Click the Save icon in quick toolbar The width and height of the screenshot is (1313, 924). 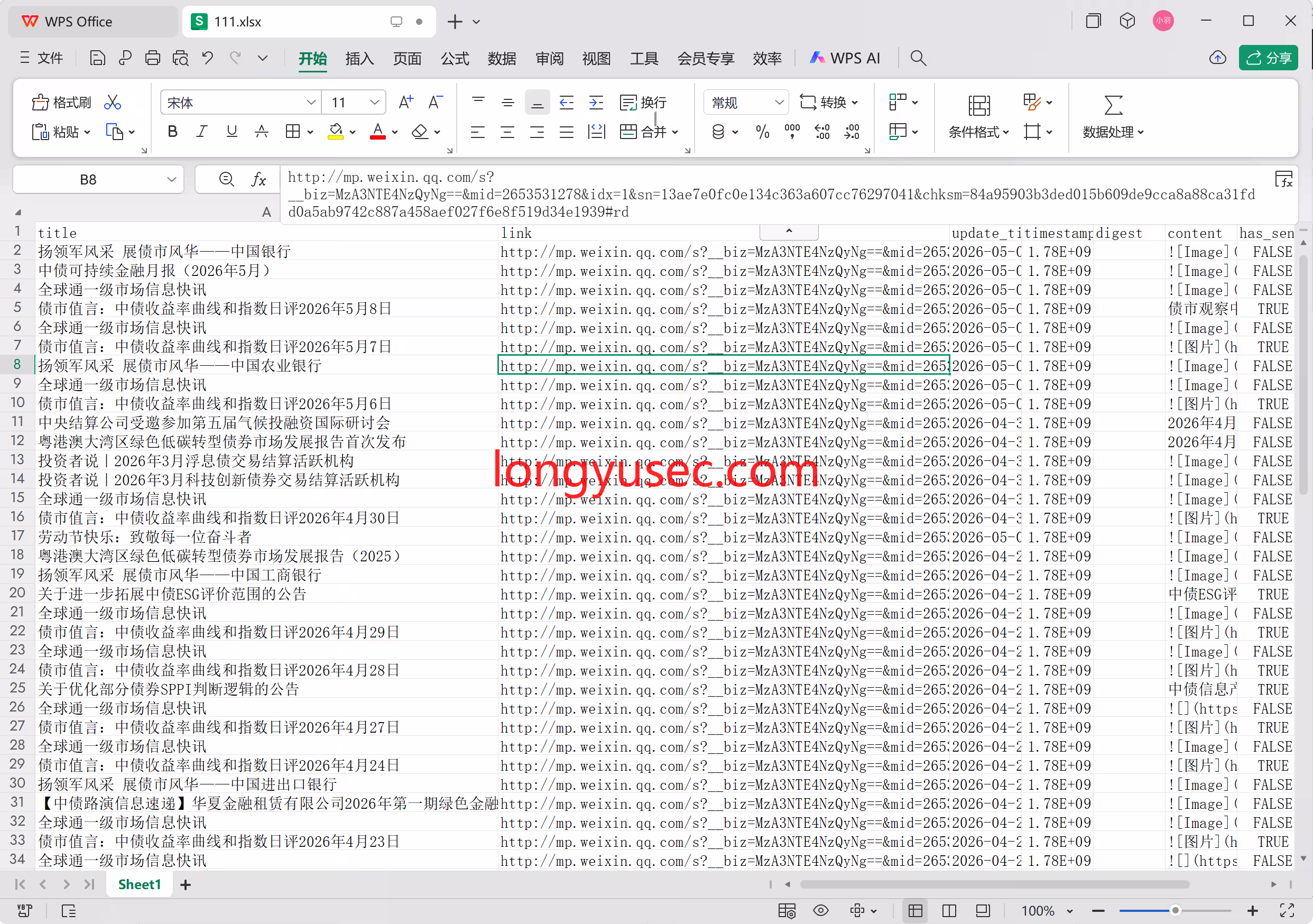[98, 58]
